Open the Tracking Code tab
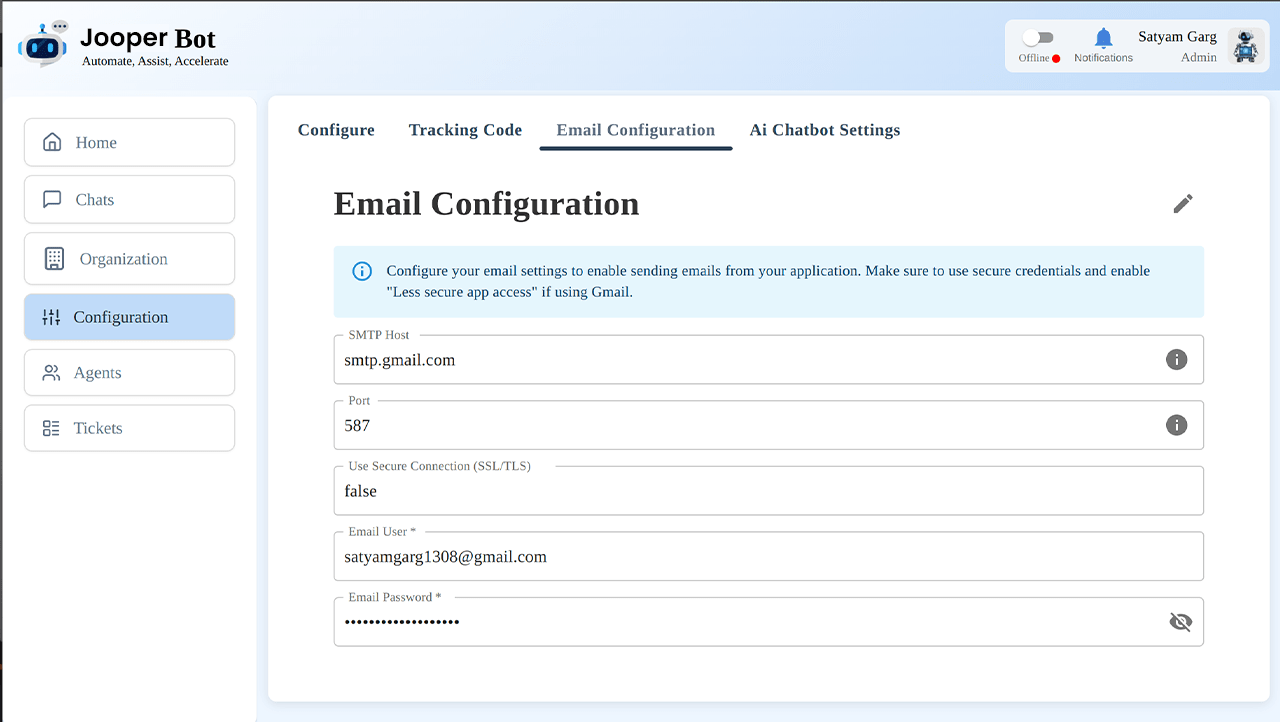The image size is (1280, 722). [465, 130]
